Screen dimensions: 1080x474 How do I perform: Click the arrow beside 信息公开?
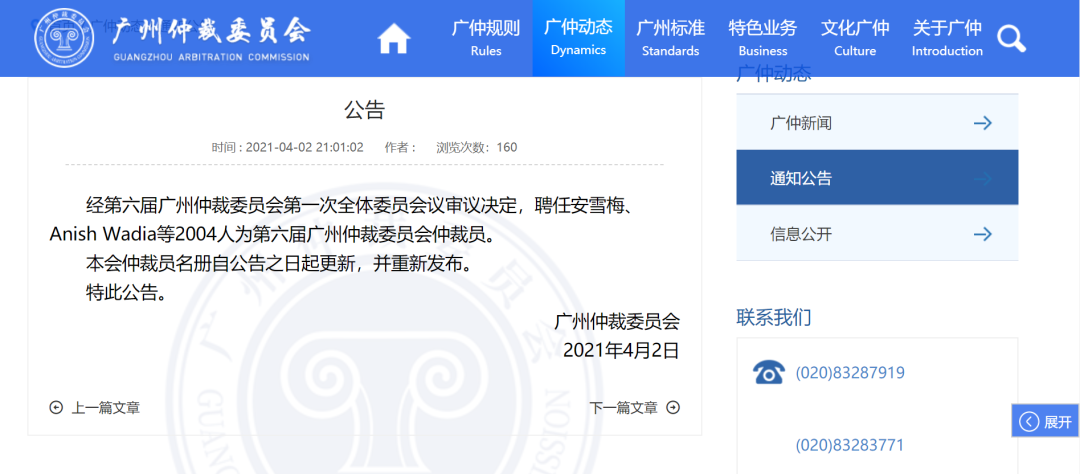click(x=982, y=234)
